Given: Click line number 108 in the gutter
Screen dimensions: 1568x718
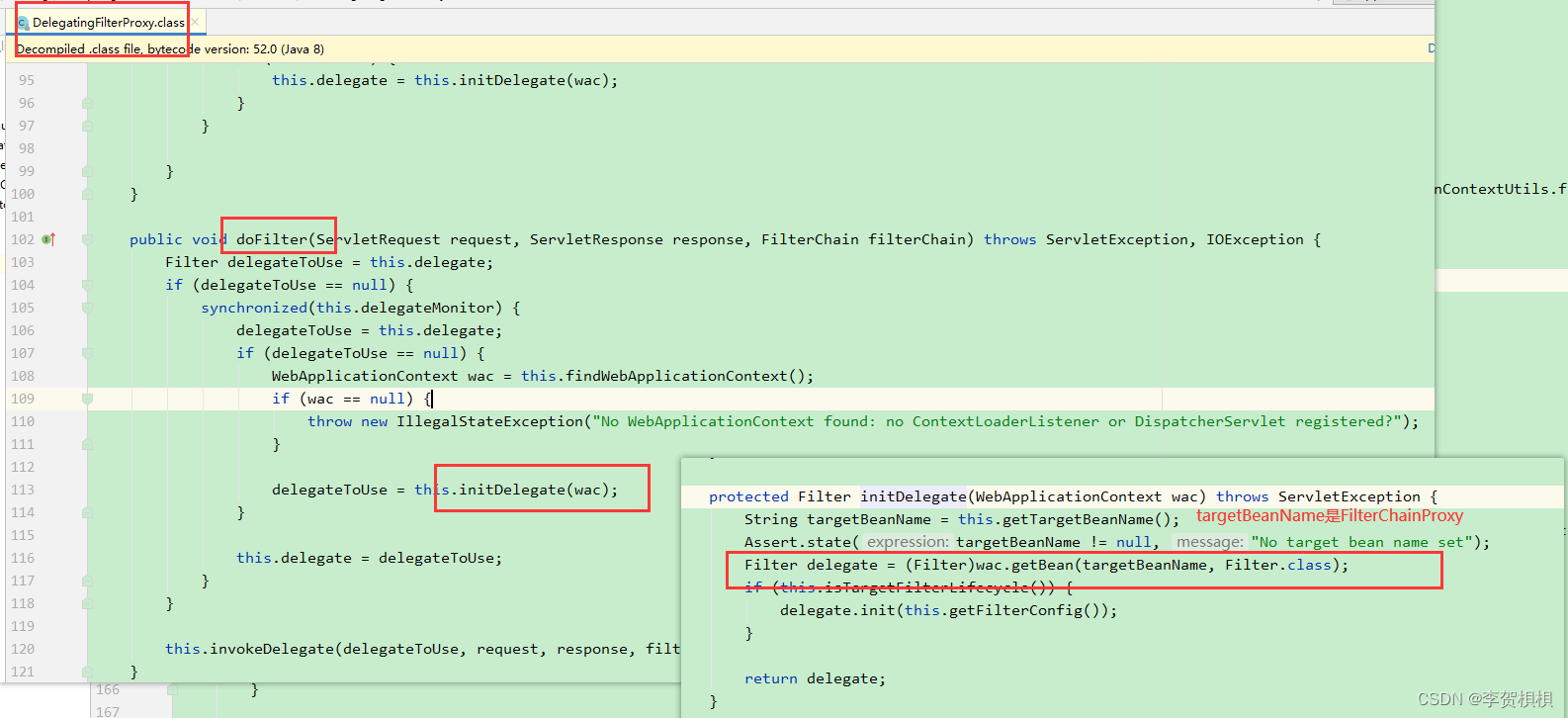Looking at the screenshot, I should coord(22,376).
